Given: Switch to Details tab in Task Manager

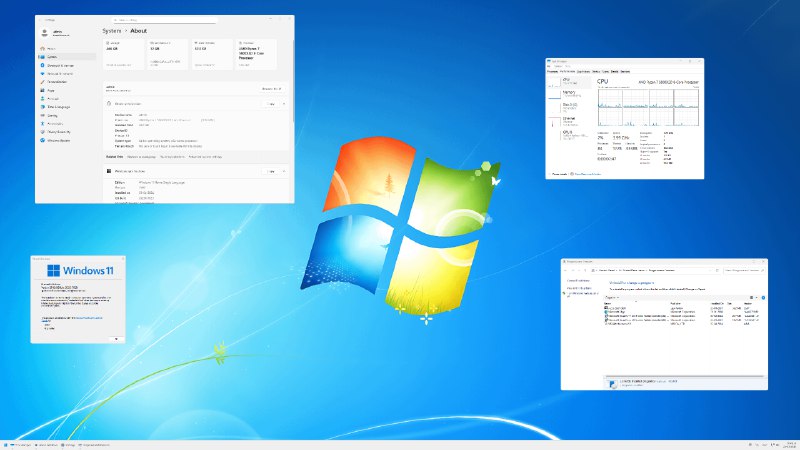Looking at the screenshot, I should [614, 71].
